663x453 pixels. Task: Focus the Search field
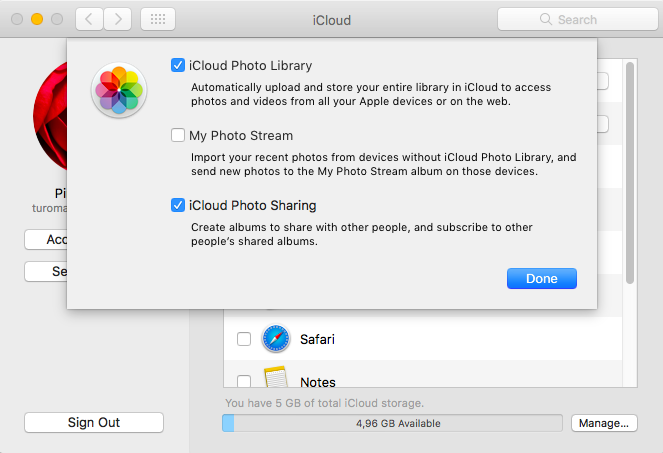[578, 19]
